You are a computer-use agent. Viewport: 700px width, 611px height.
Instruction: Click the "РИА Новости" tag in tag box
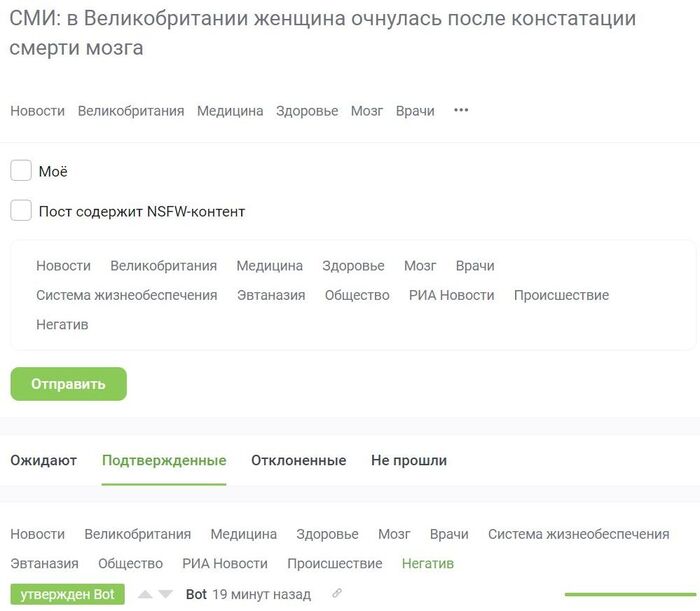451,295
